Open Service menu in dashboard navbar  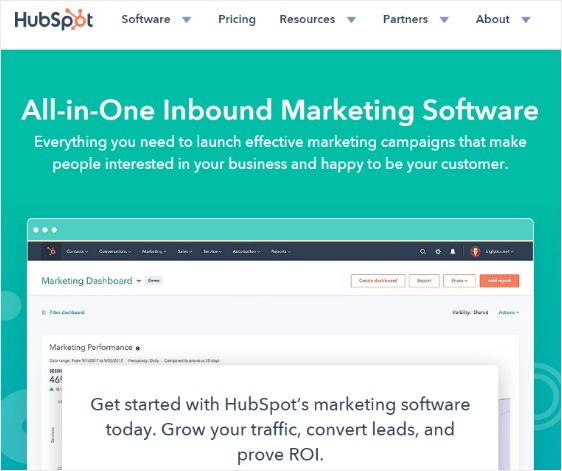tap(212, 252)
